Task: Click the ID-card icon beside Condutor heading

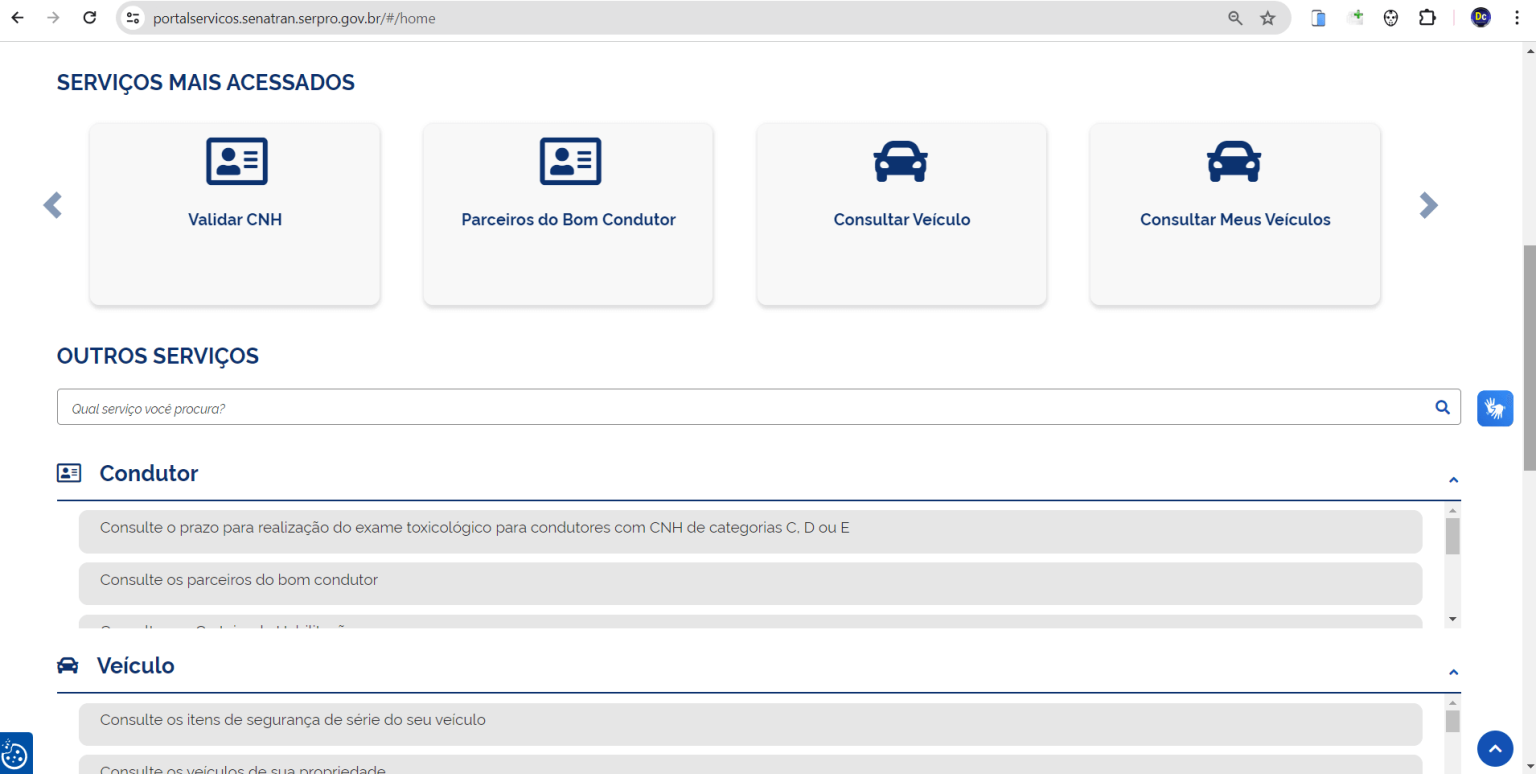Action: coord(69,472)
